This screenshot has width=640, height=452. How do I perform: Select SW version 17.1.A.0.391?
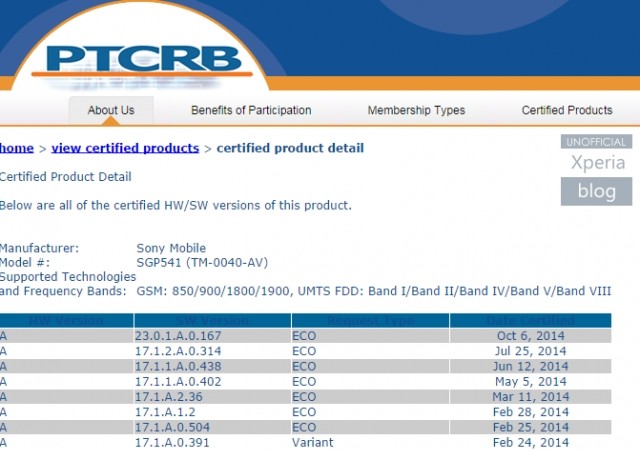tap(172, 443)
